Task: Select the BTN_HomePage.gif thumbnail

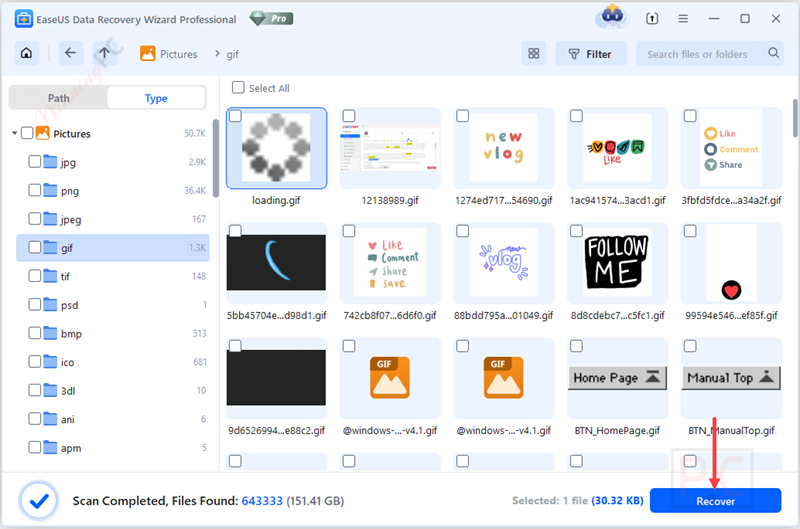Action: coord(617,378)
